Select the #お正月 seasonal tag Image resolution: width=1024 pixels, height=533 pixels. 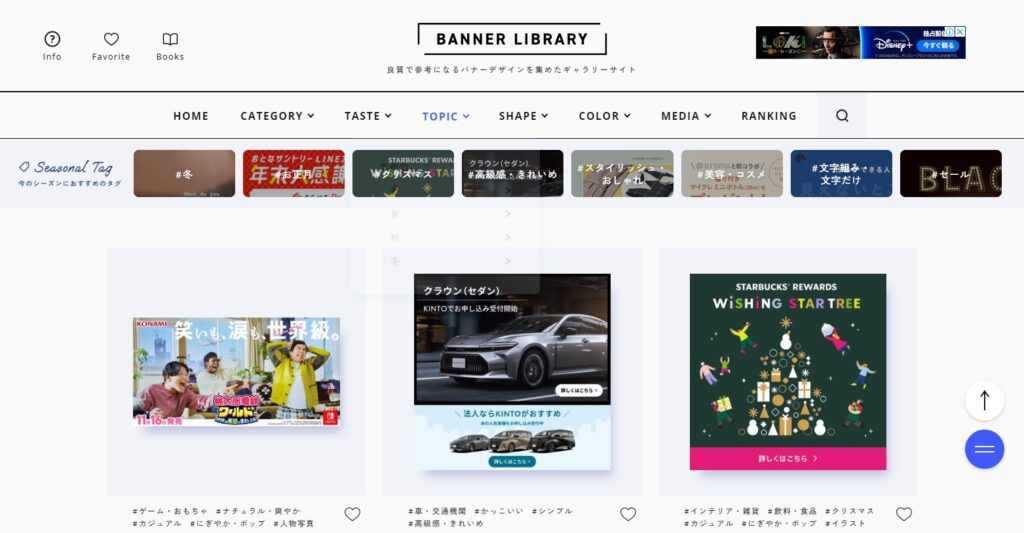(294, 174)
